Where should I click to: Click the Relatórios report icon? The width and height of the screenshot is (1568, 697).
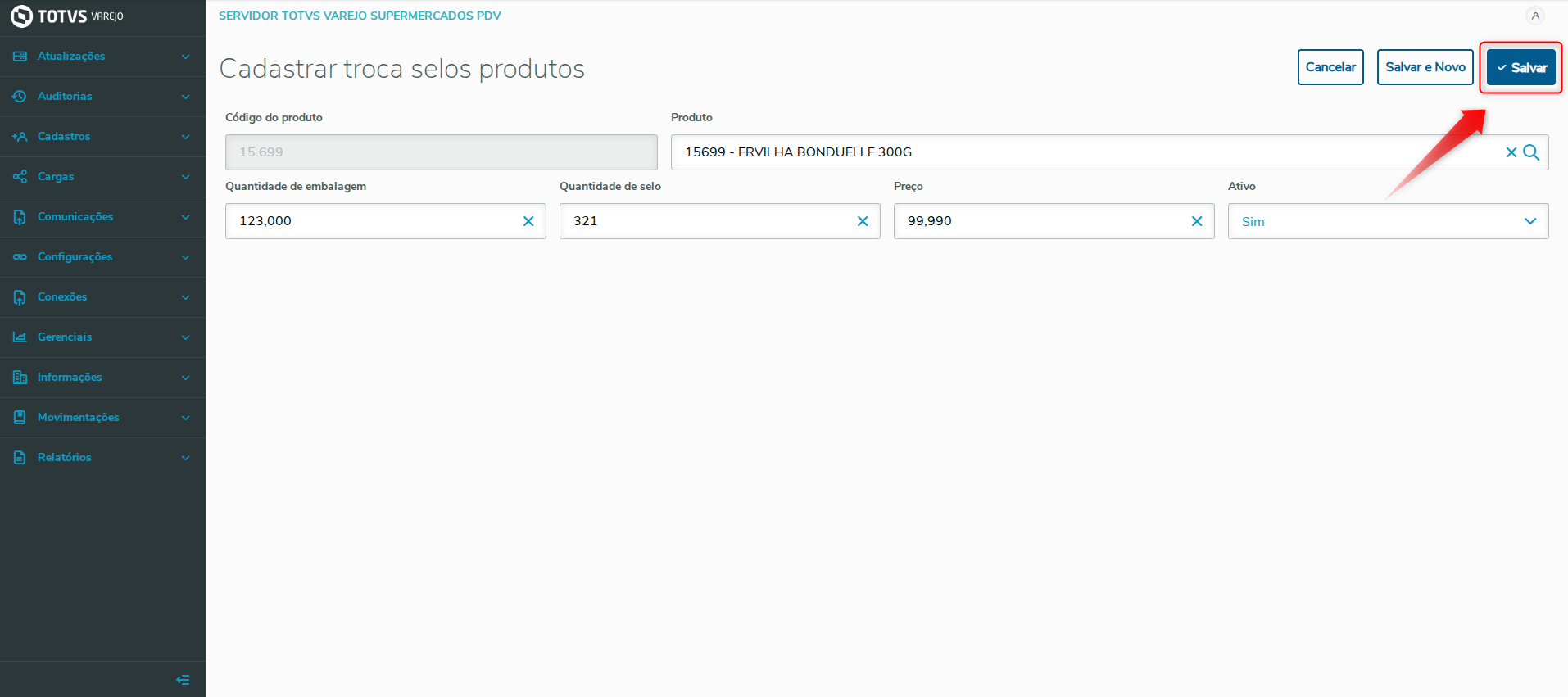click(20, 458)
